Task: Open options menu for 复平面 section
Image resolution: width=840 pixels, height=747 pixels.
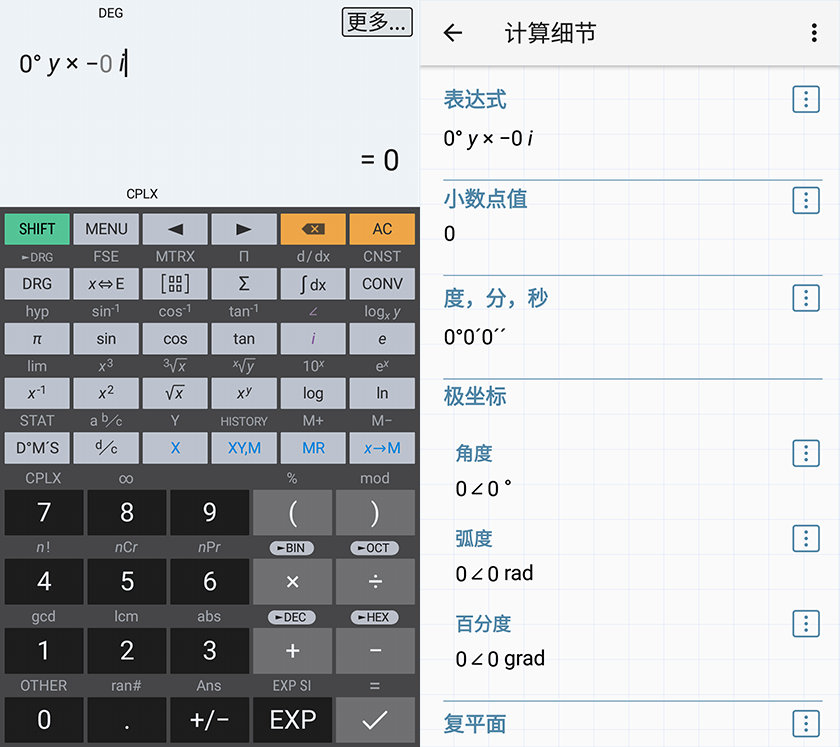Action: (806, 724)
